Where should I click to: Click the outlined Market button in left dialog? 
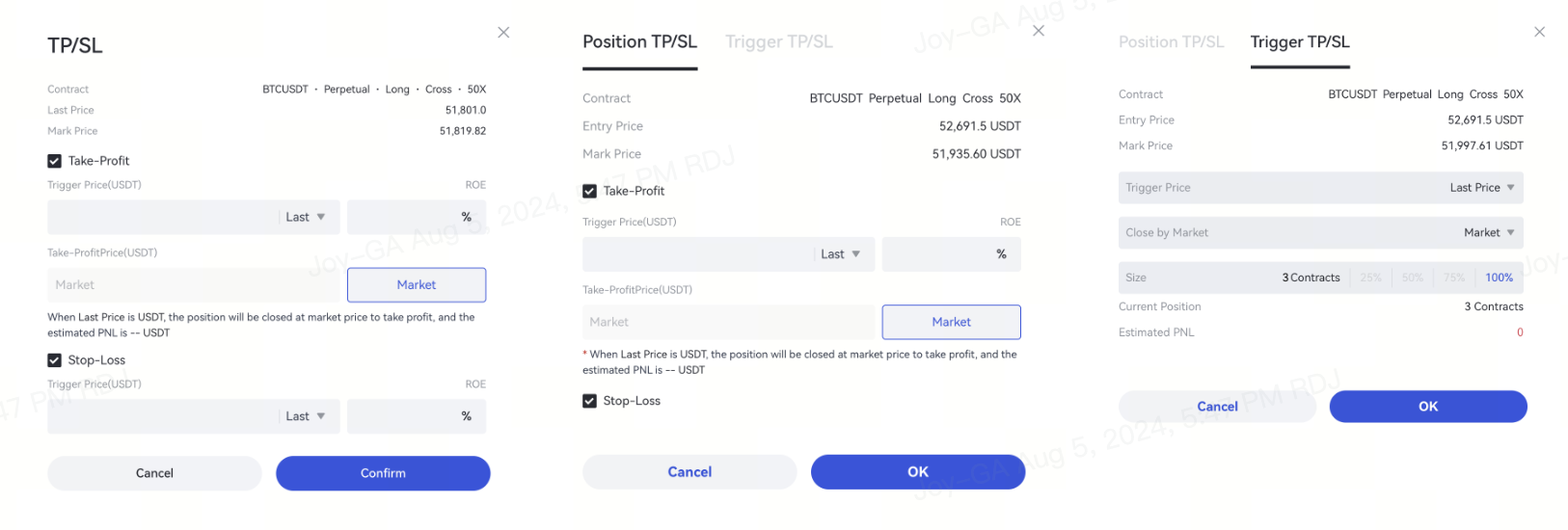tap(417, 285)
